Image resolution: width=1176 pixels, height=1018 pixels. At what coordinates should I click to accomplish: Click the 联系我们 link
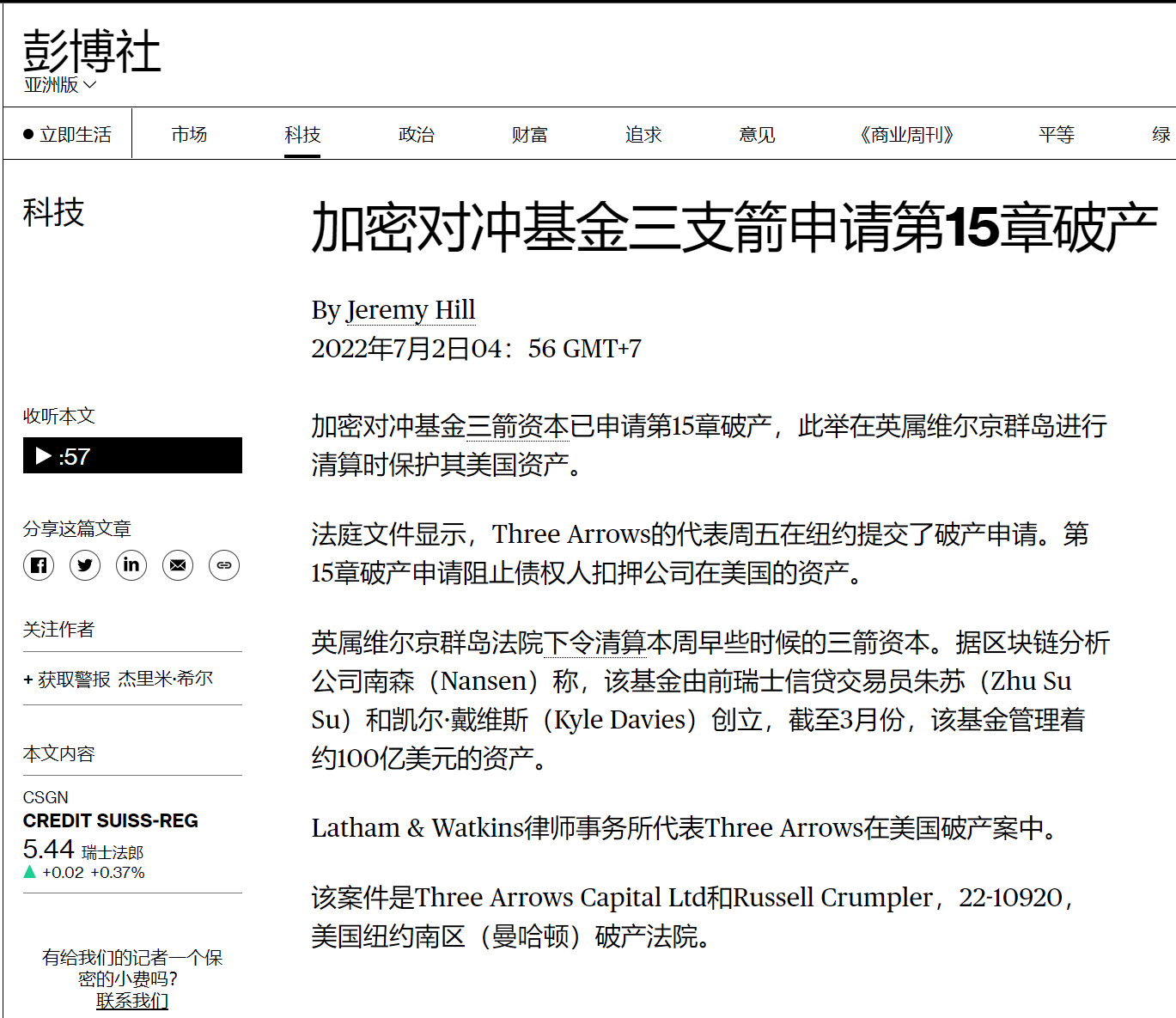[x=132, y=1001]
